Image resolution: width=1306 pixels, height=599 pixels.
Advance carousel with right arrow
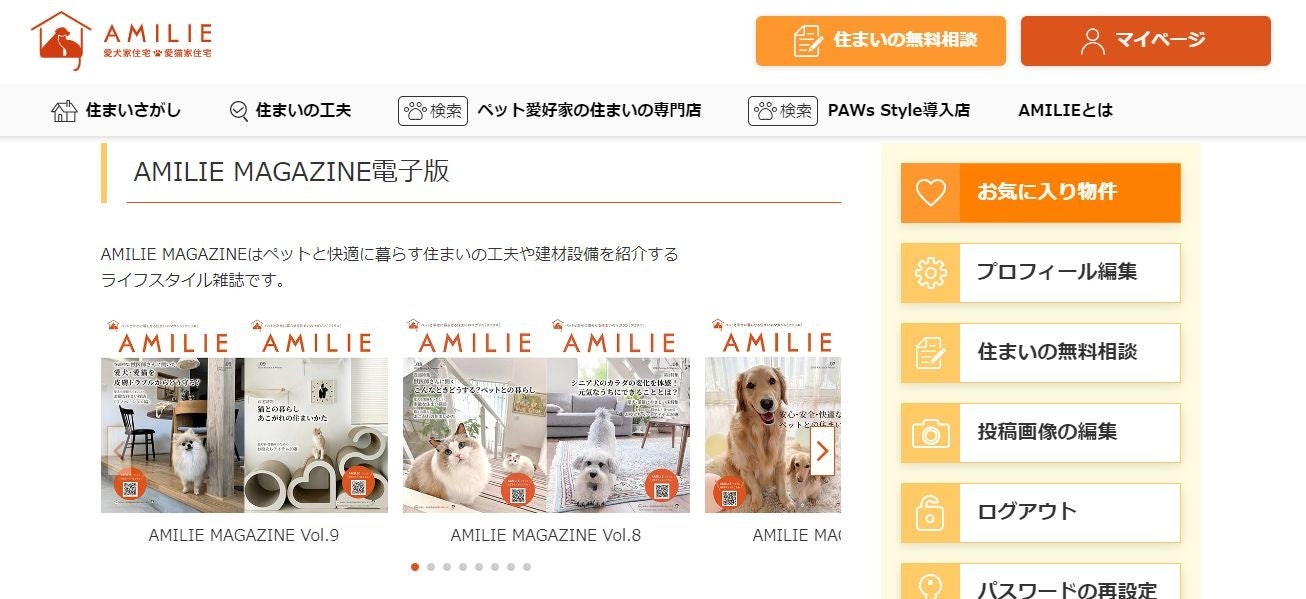pos(822,451)
